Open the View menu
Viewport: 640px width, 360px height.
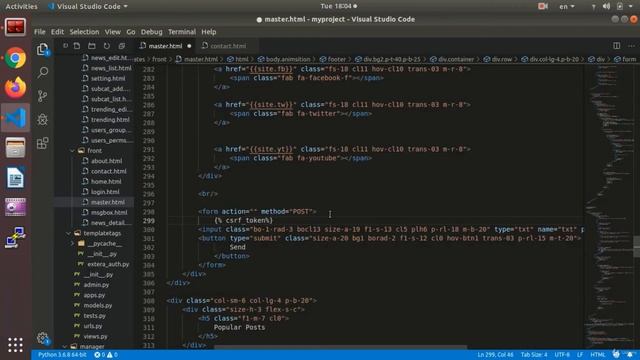(x=112, y=32)
